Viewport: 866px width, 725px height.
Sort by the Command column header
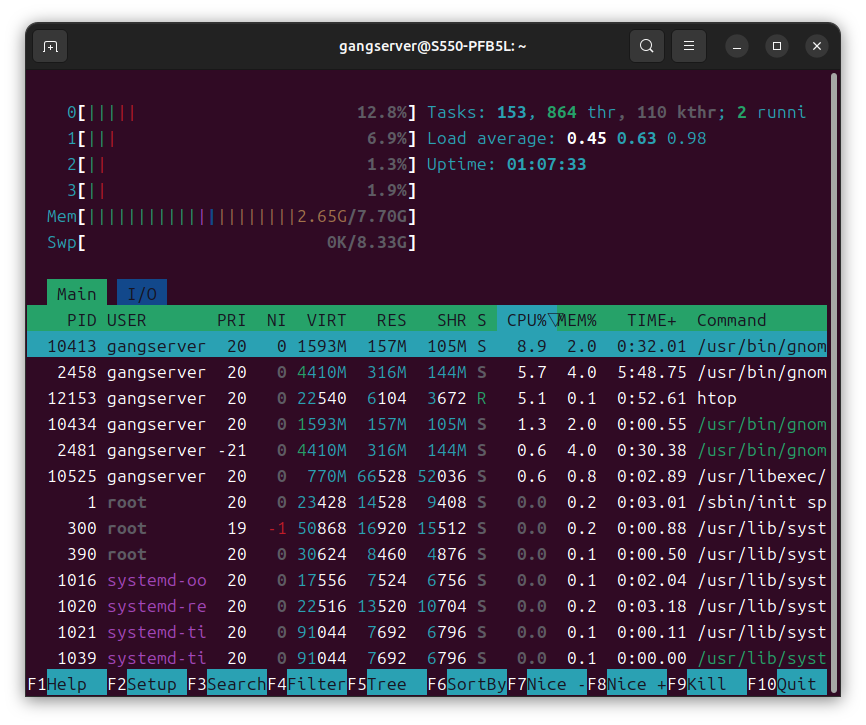[731, 320]
